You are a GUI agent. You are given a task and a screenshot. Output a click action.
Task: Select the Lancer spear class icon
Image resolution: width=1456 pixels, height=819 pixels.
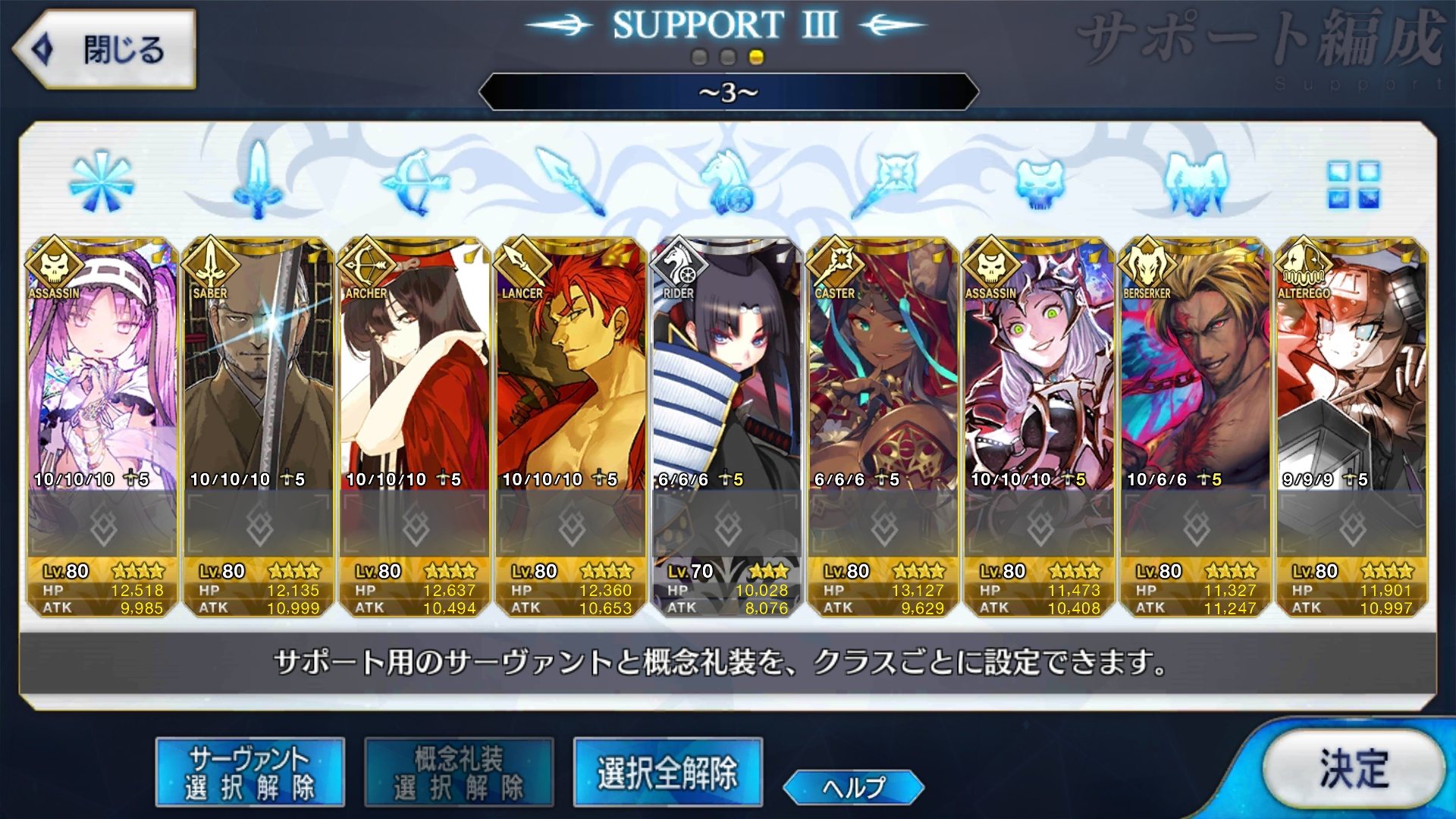(571, 180)
